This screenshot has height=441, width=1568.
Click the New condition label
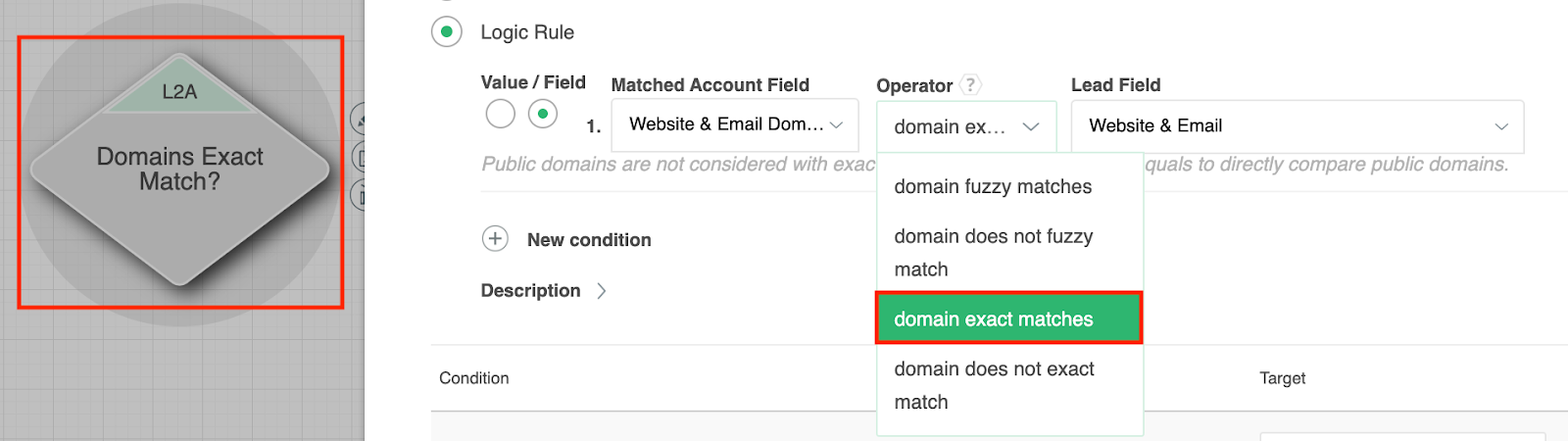pos(589,240)
